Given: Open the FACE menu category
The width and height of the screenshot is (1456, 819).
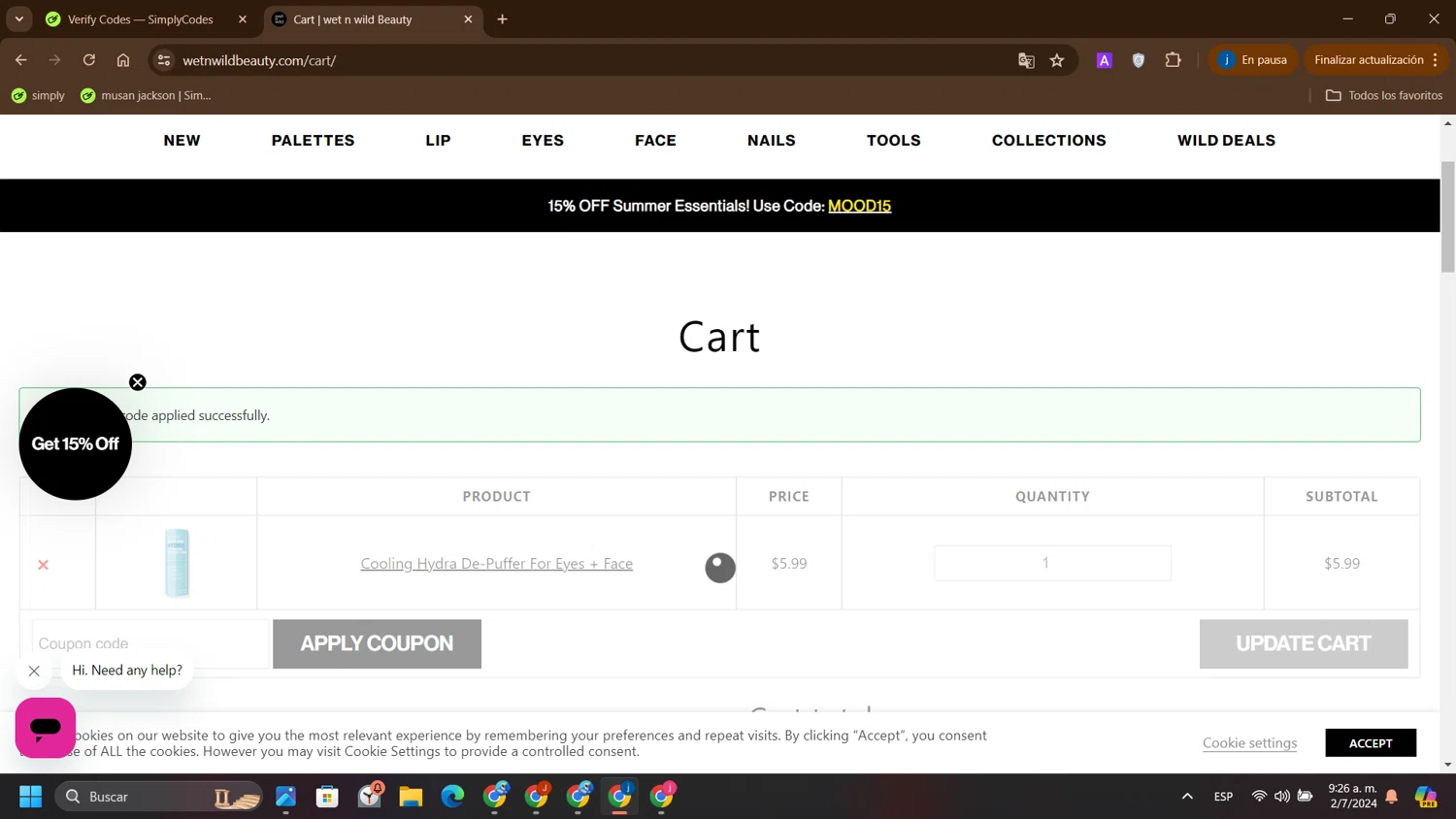Looking at the screenshot, I should (655, 141).
